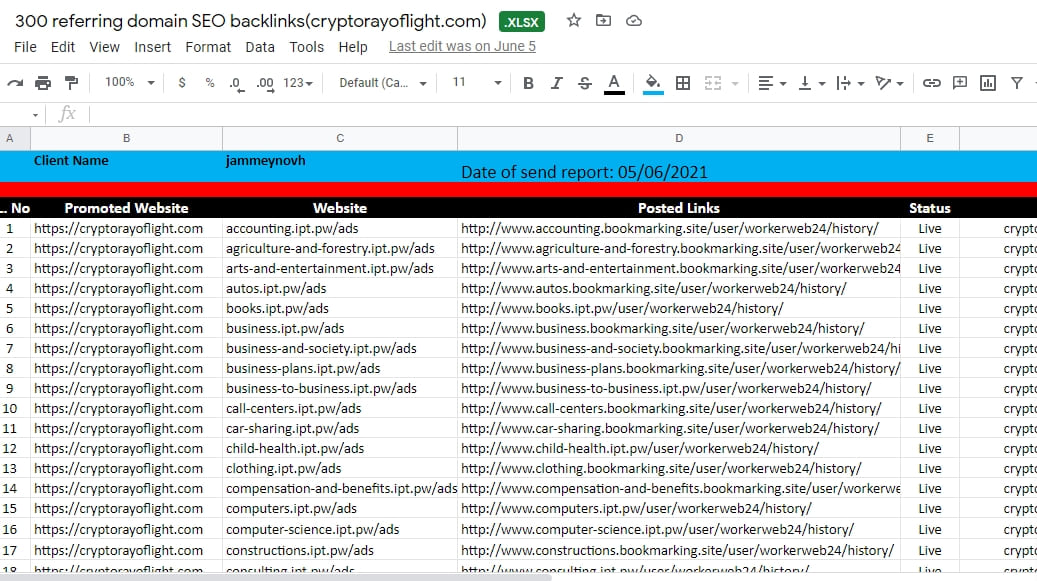Toggle strikethrough formatting
1037x581 pixels.
coord(585,83)
